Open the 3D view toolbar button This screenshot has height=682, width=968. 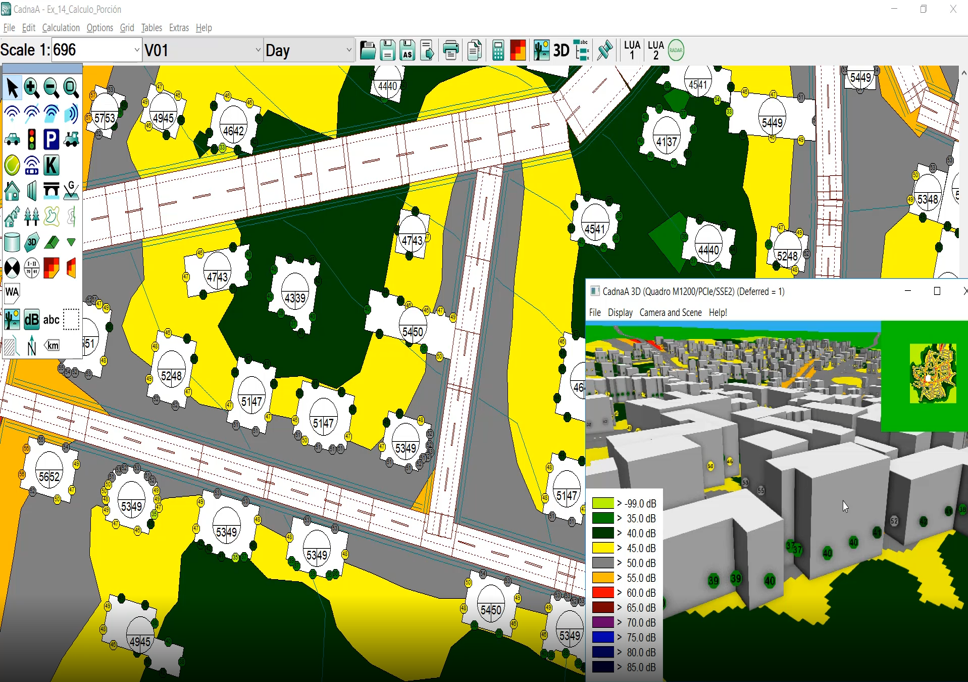[x=561, y=50]
